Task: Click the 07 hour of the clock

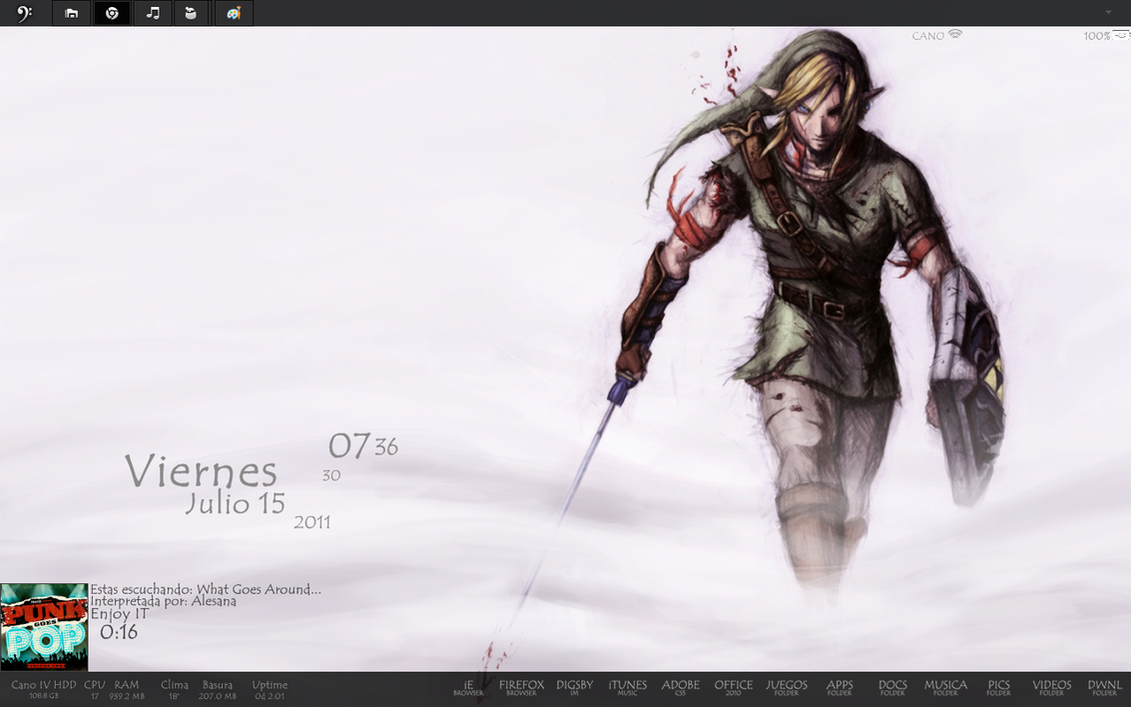Action: (349, 446)
